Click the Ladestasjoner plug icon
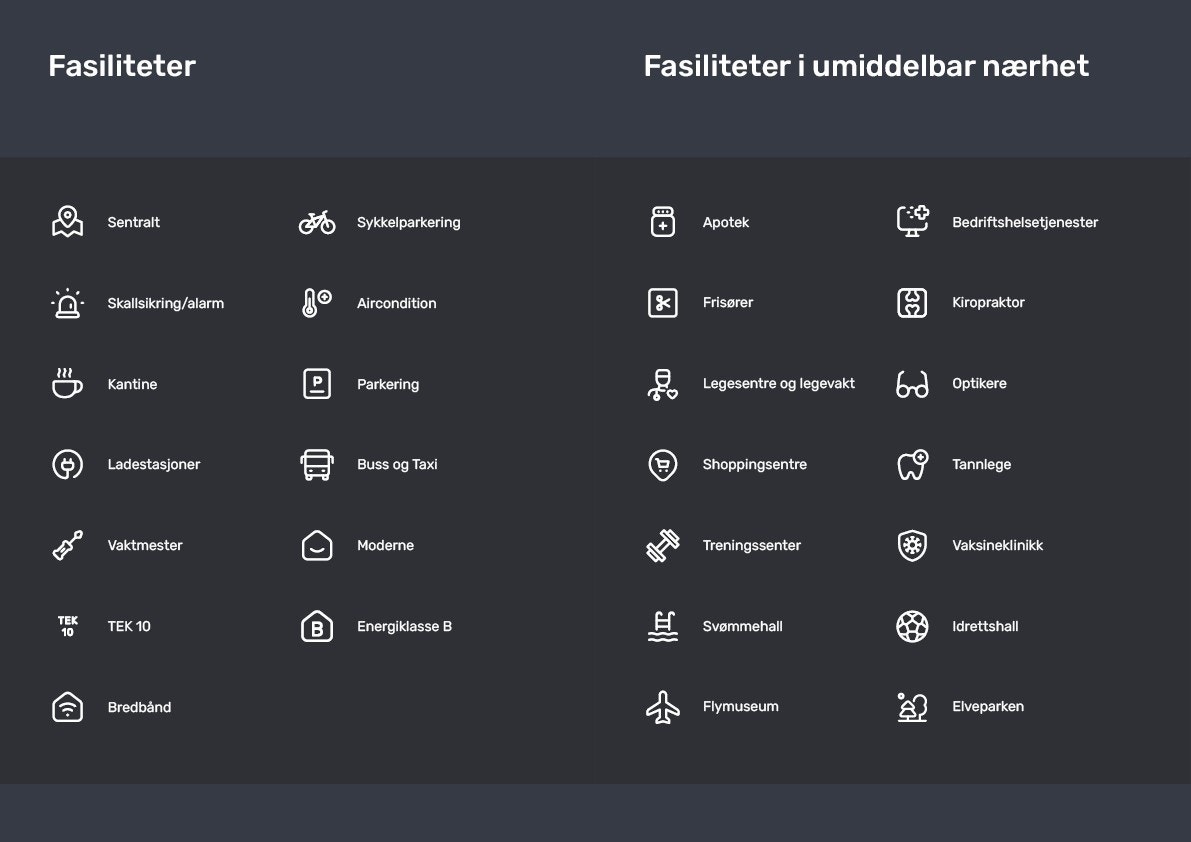Image resolution: width=1191 pixels, height=842 pixels. pyautogui.click(x=68, y=464)
